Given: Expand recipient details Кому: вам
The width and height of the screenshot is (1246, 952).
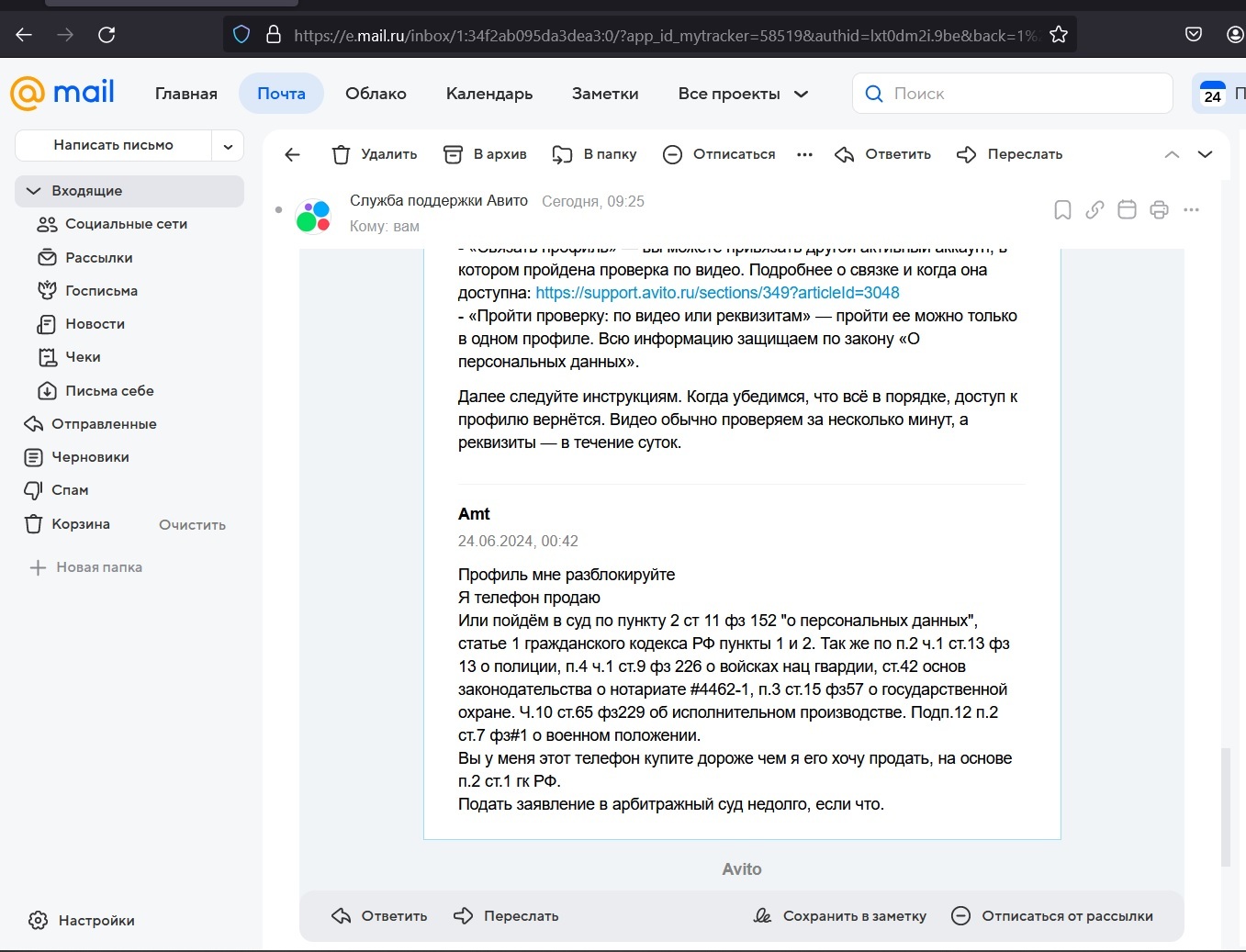Looking at the screenshot, I should [x=385, y=226].
